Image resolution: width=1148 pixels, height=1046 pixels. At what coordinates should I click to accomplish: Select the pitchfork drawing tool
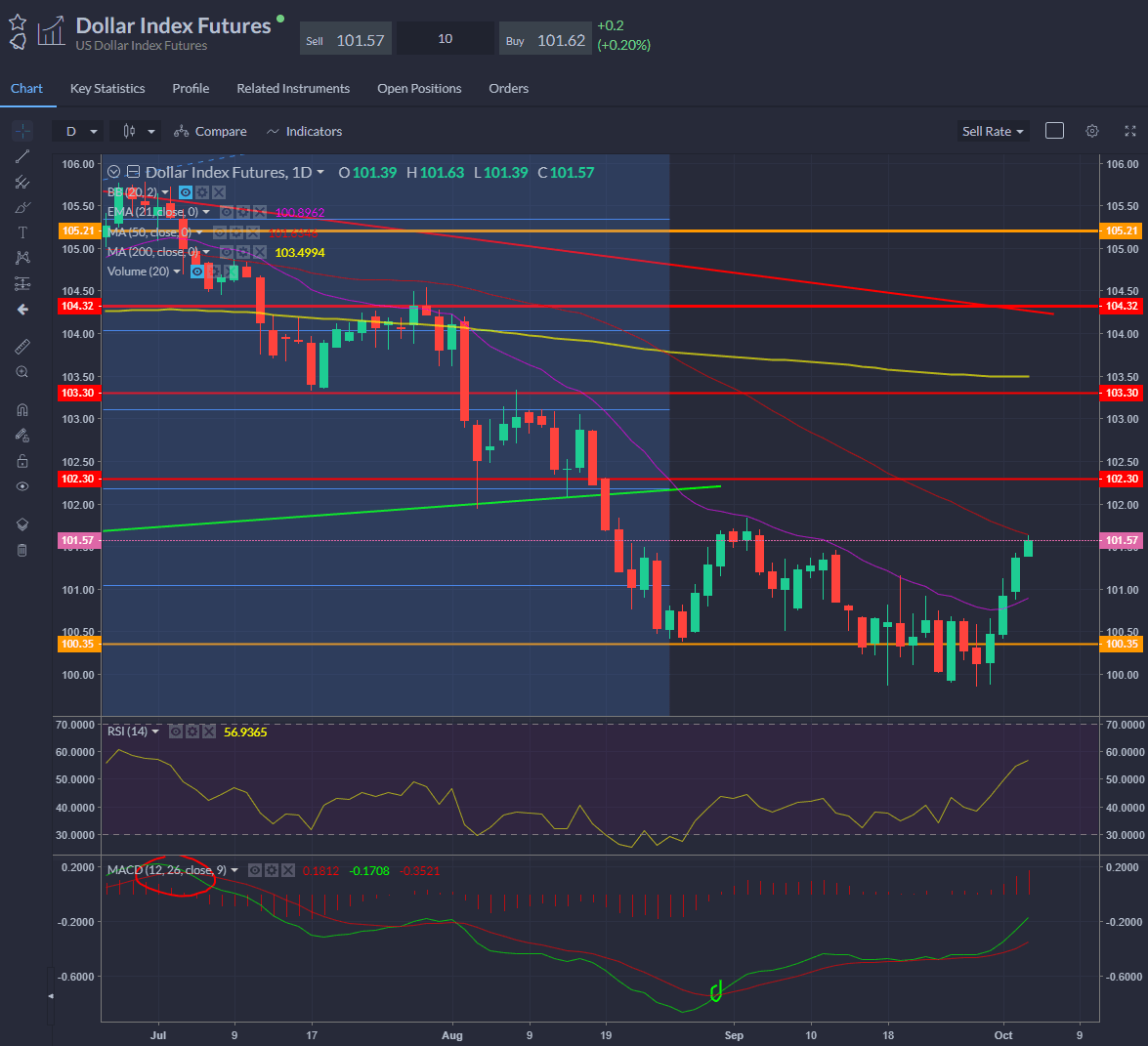tap(22, 183)
